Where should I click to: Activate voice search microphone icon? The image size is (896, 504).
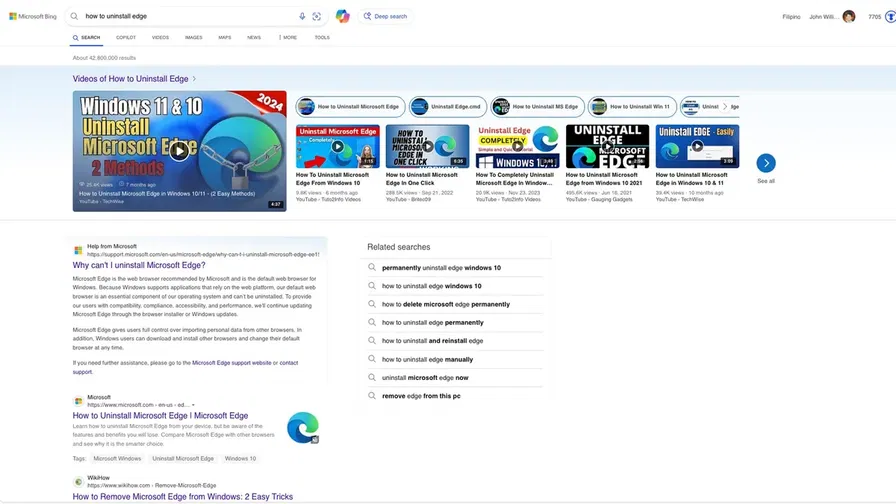point(302,16)
